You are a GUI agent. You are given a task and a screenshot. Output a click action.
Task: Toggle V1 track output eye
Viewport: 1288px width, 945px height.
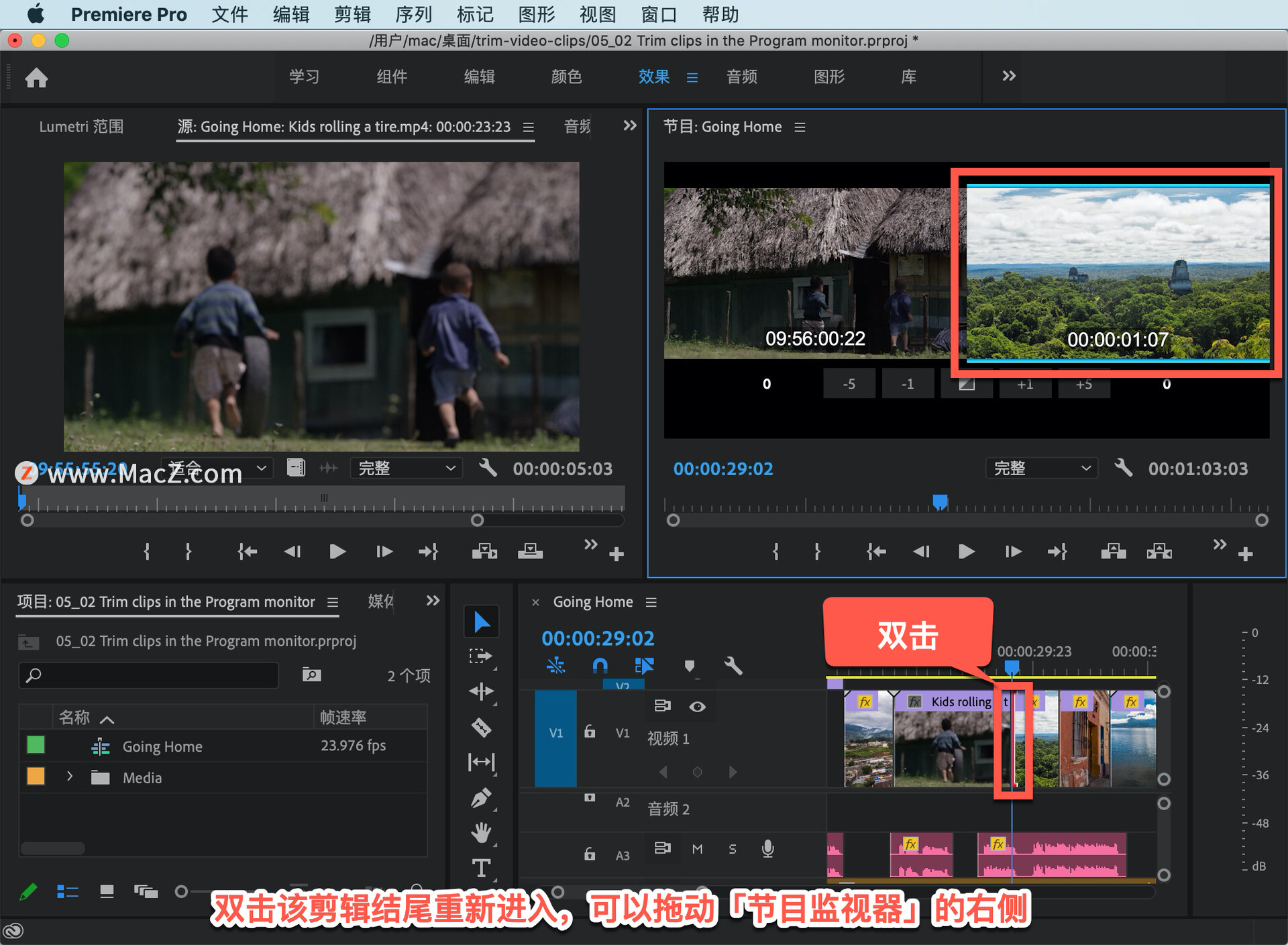click(x=697, y=706)
